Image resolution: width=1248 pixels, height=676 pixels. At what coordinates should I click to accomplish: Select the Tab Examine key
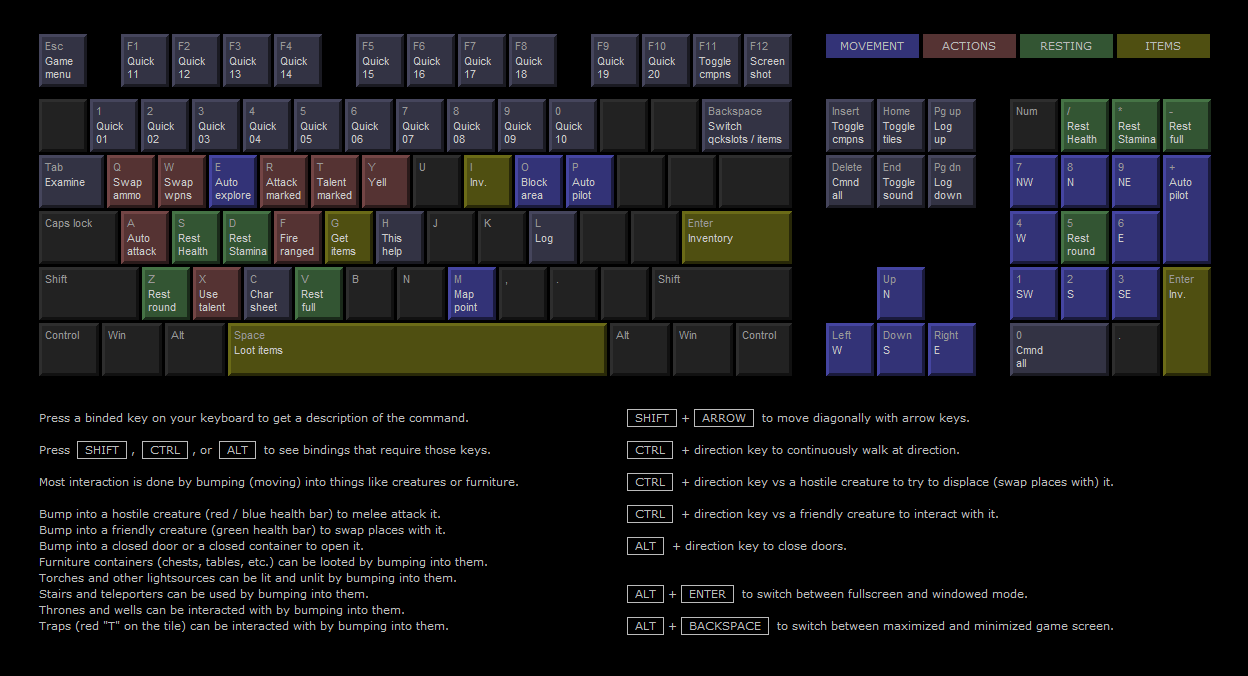(x=71, y=182)
